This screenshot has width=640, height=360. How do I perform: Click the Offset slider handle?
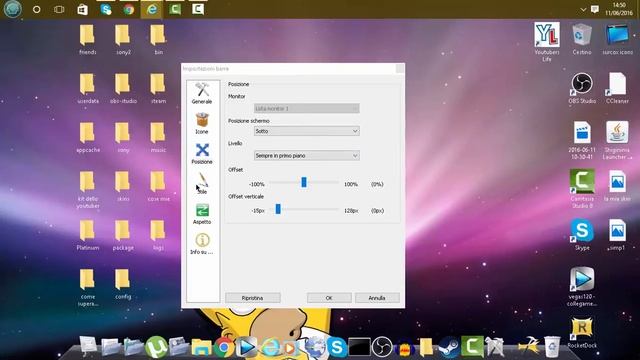click(304, 182)
